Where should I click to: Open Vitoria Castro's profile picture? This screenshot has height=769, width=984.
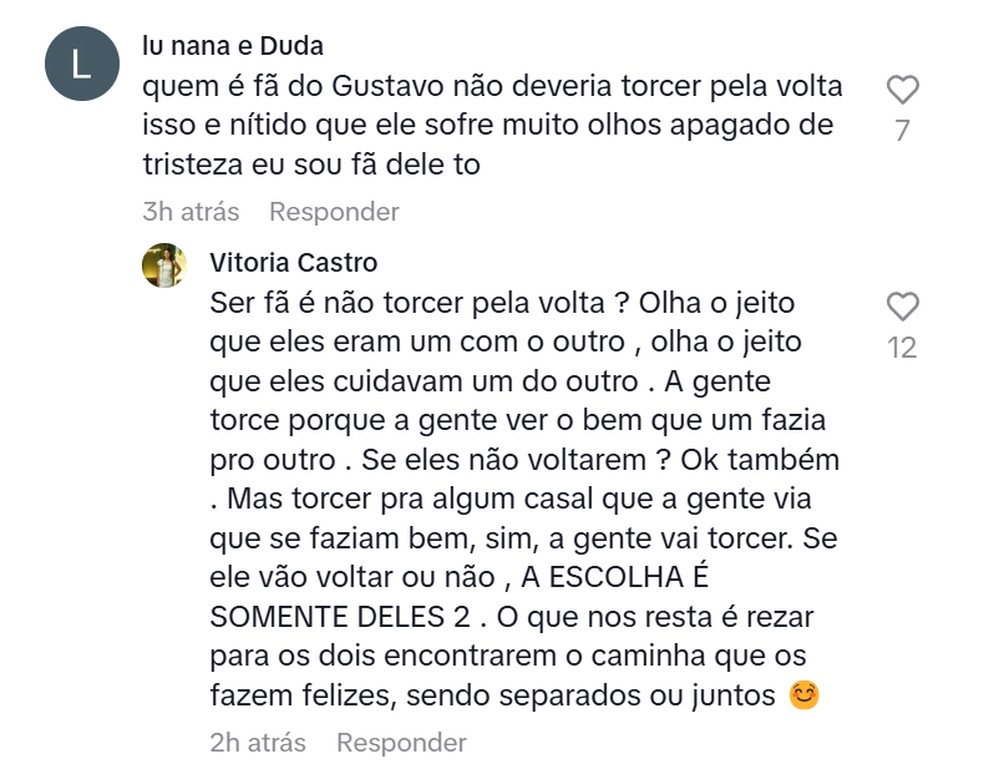click(165, 263)
